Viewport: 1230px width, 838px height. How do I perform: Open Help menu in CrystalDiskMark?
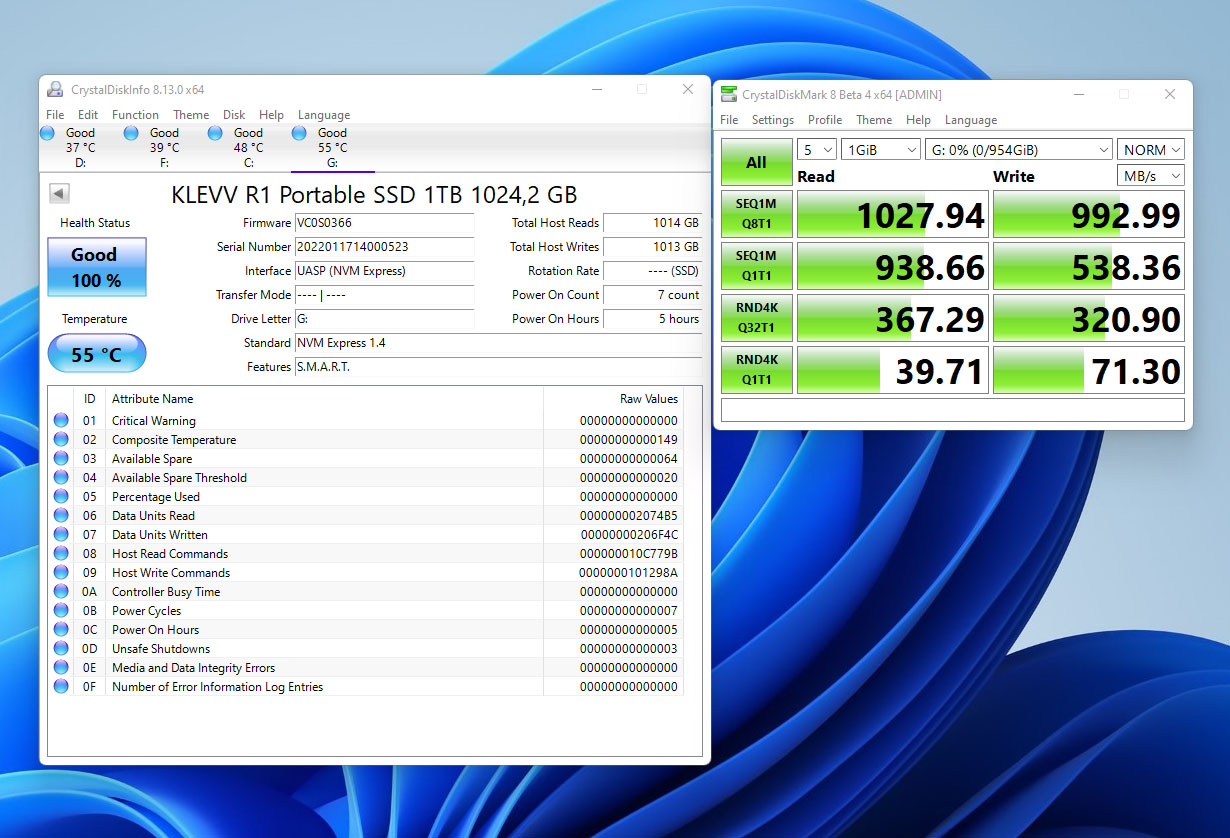point(918,120)
